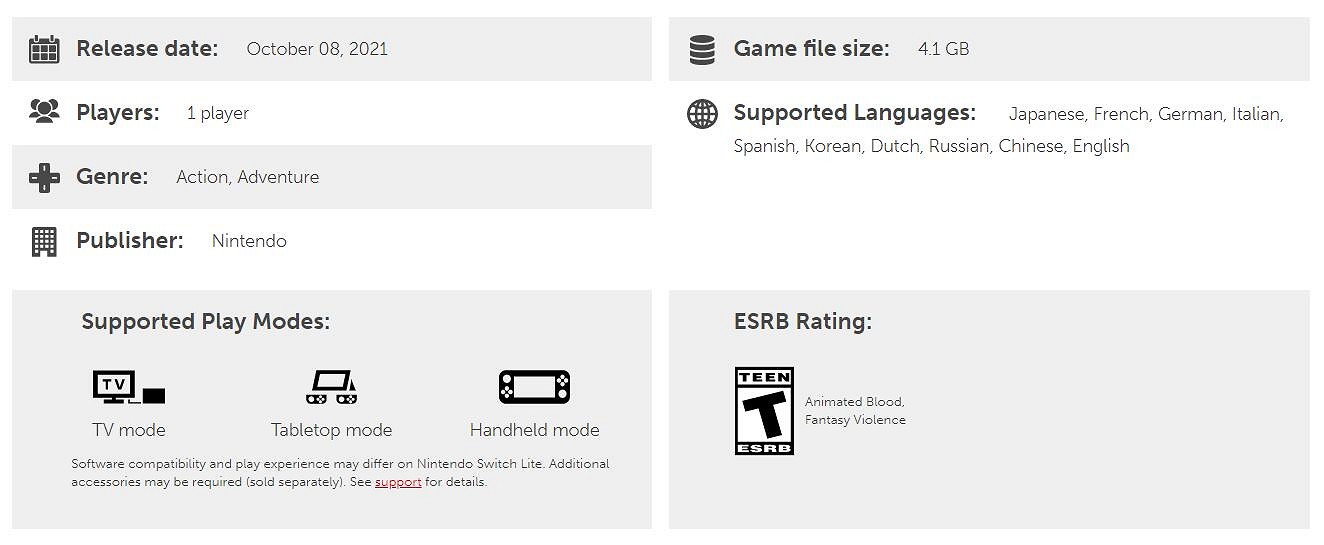The height and width of the screenshot is (545, 1324).
Task: Click the TV mode icon
Action: (x=128, y=387)
